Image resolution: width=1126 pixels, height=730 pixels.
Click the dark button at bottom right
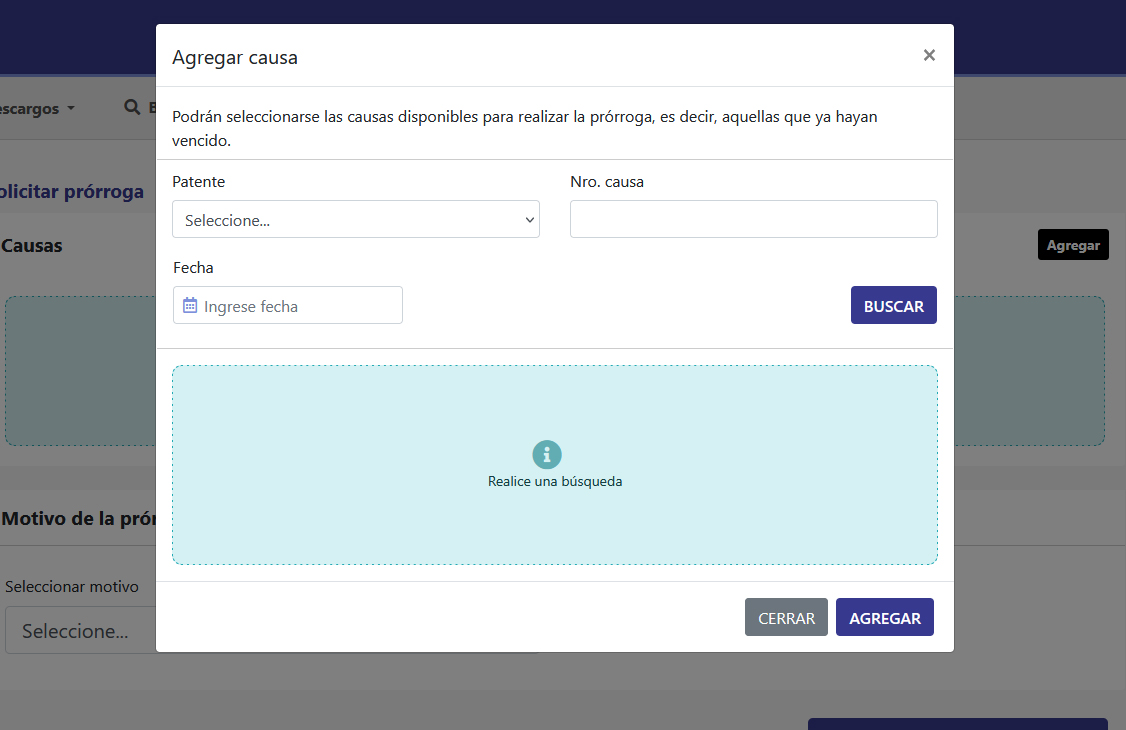[x=956, y=724]
